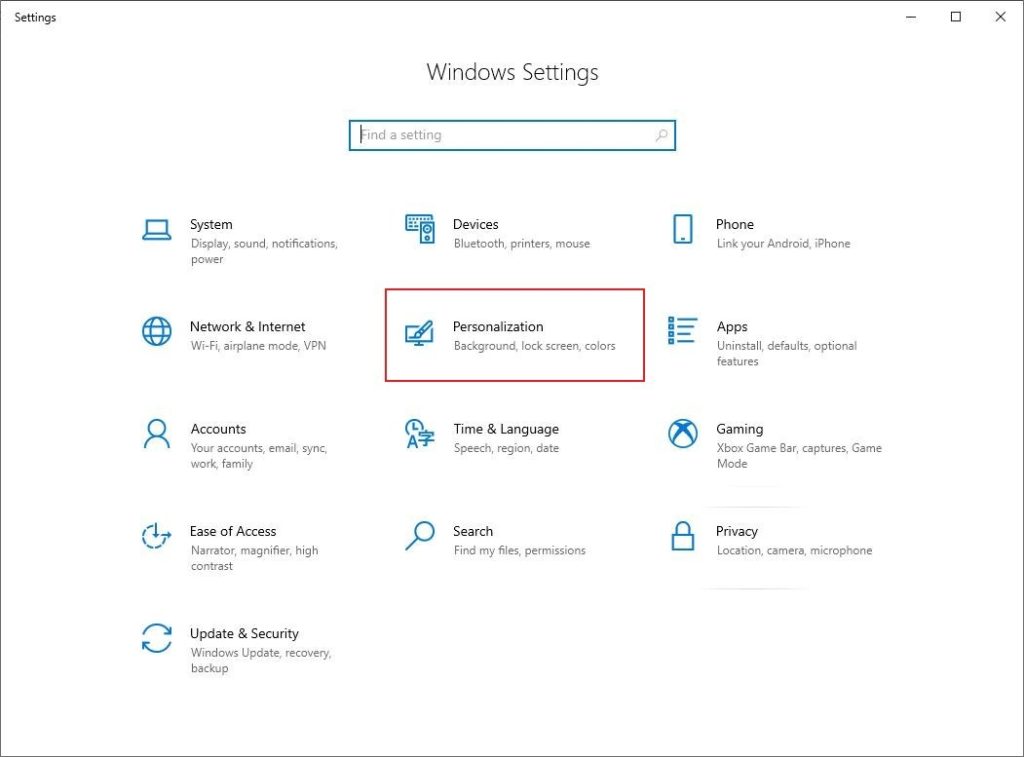1024x757 pixels.
Task: Click the Privacy lock icon
Action: 682,535
